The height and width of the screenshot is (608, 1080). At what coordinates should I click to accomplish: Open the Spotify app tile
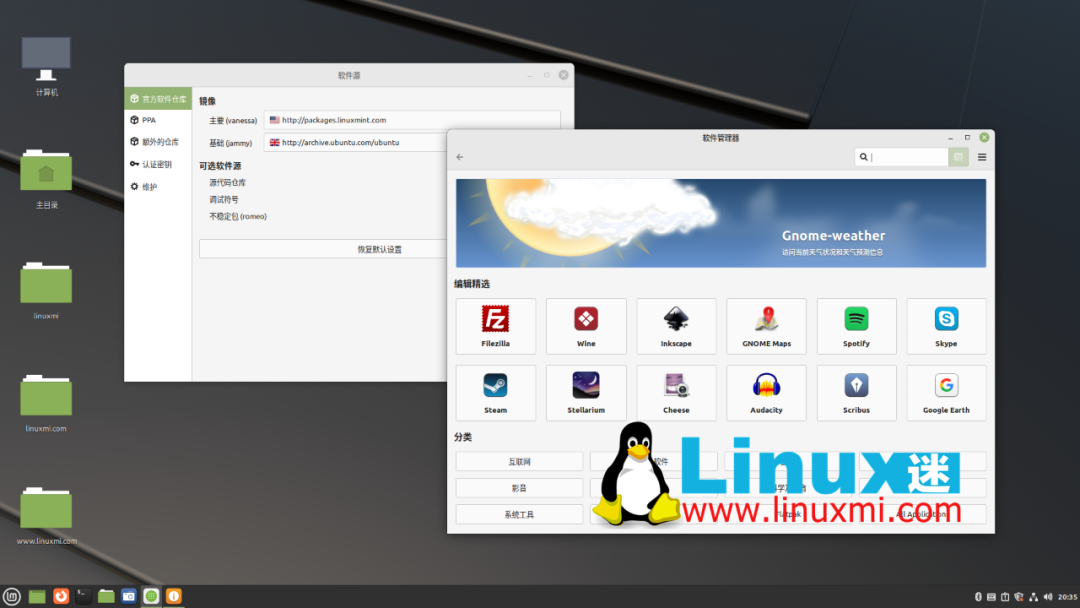tap(856, 326)
